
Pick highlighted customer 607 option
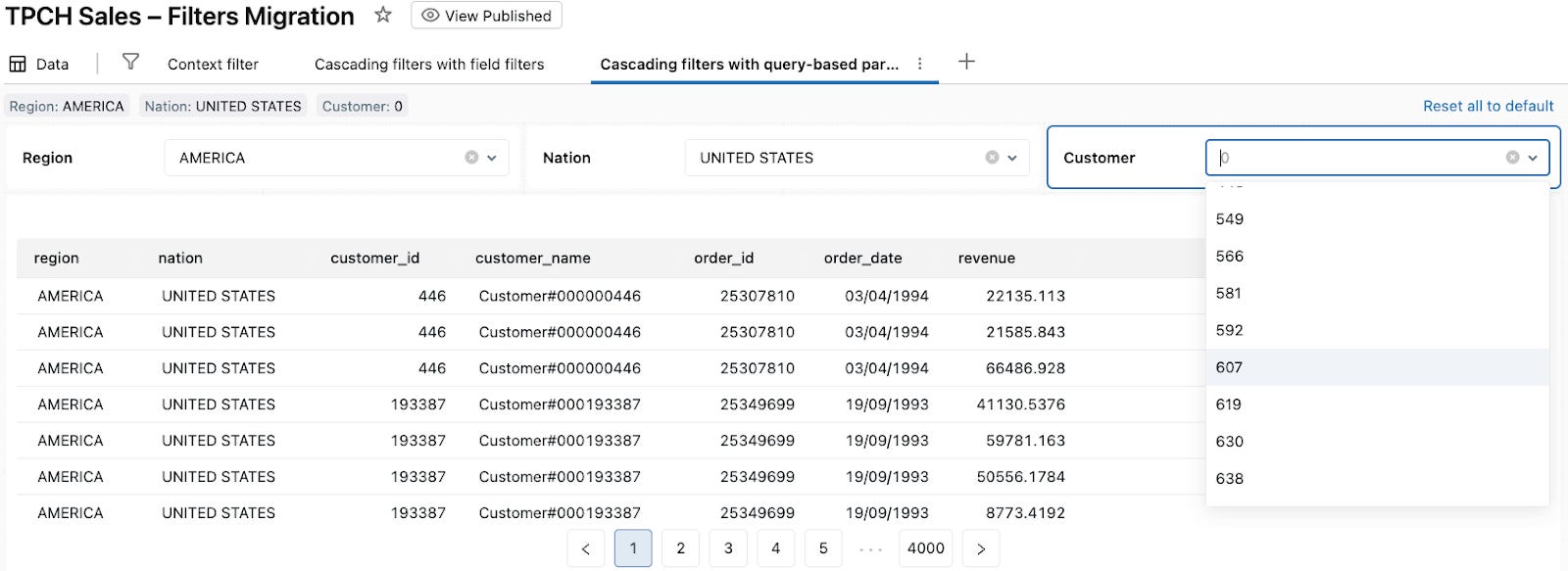pyautogui.click(x=1377, y=367)
